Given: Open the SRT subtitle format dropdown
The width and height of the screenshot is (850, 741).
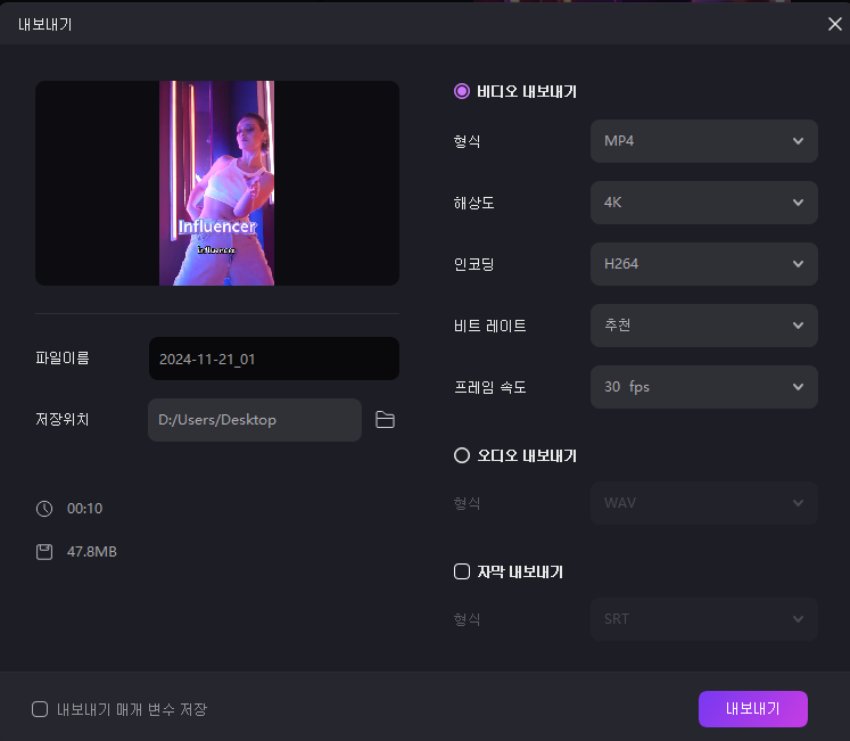Looking at the screenshot, I should point(703,619).
